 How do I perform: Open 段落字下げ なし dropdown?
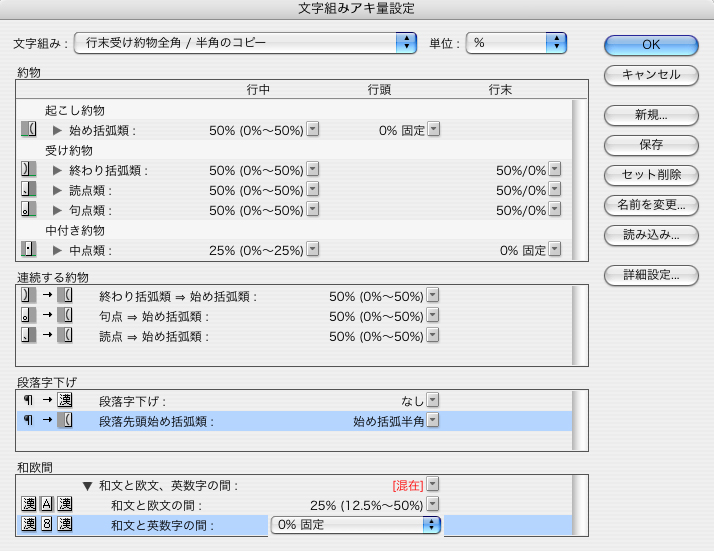click(x=433, y=400)
